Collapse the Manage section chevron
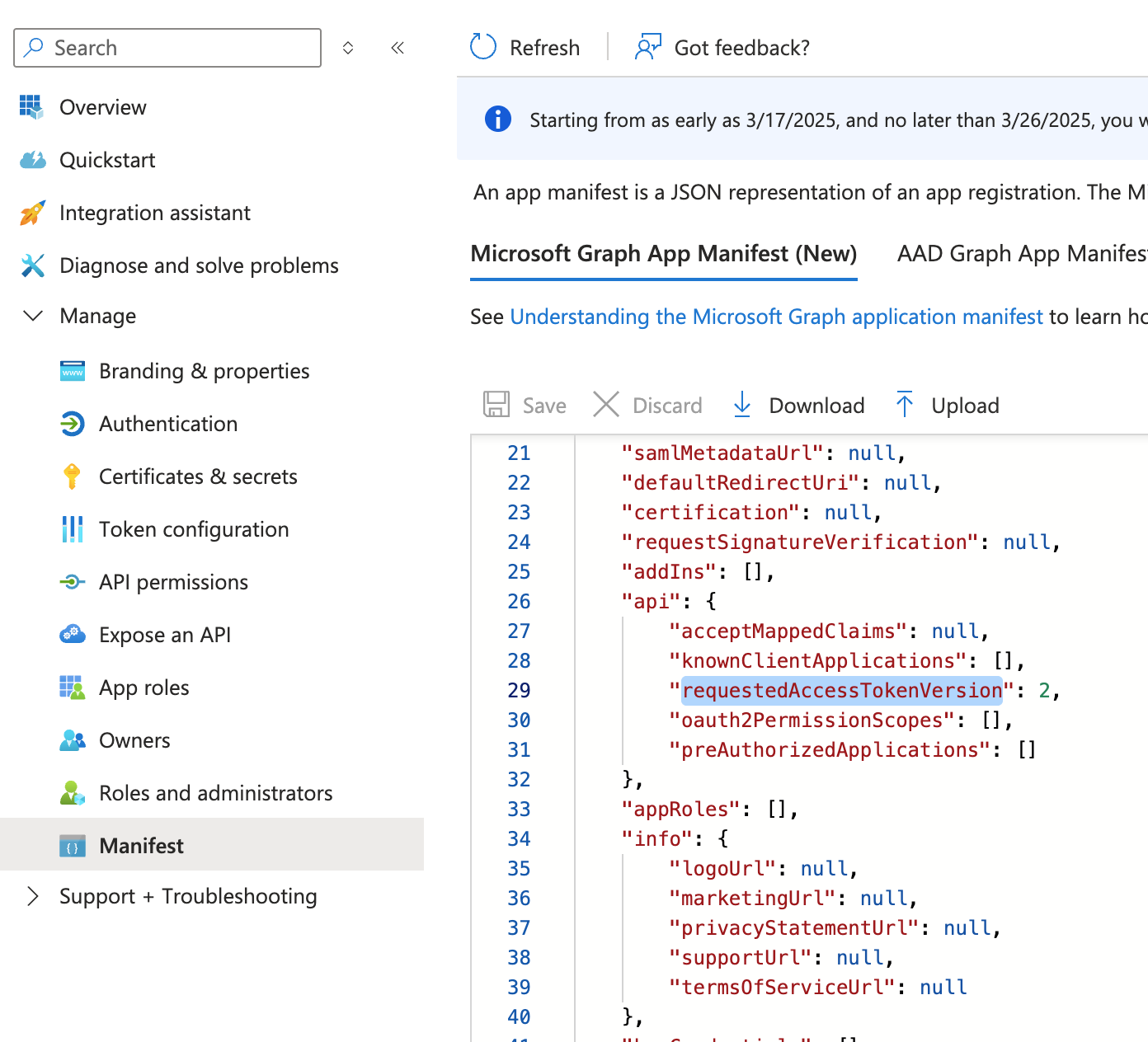 click(33, 316)
